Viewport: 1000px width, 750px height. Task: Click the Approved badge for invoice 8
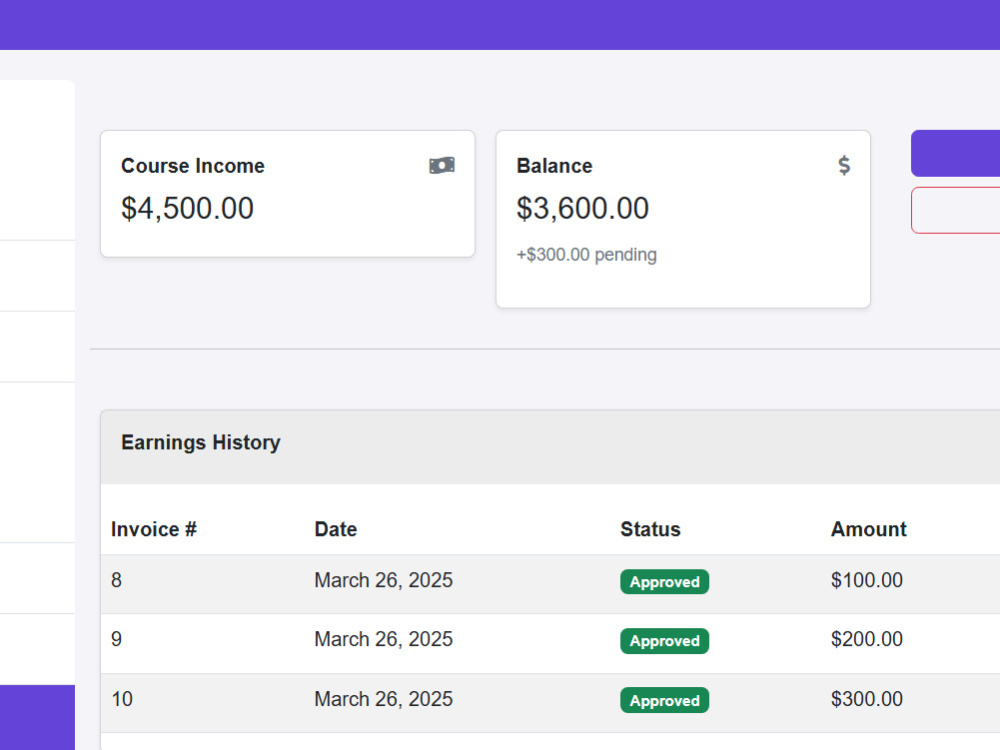(x=665, y=582)
